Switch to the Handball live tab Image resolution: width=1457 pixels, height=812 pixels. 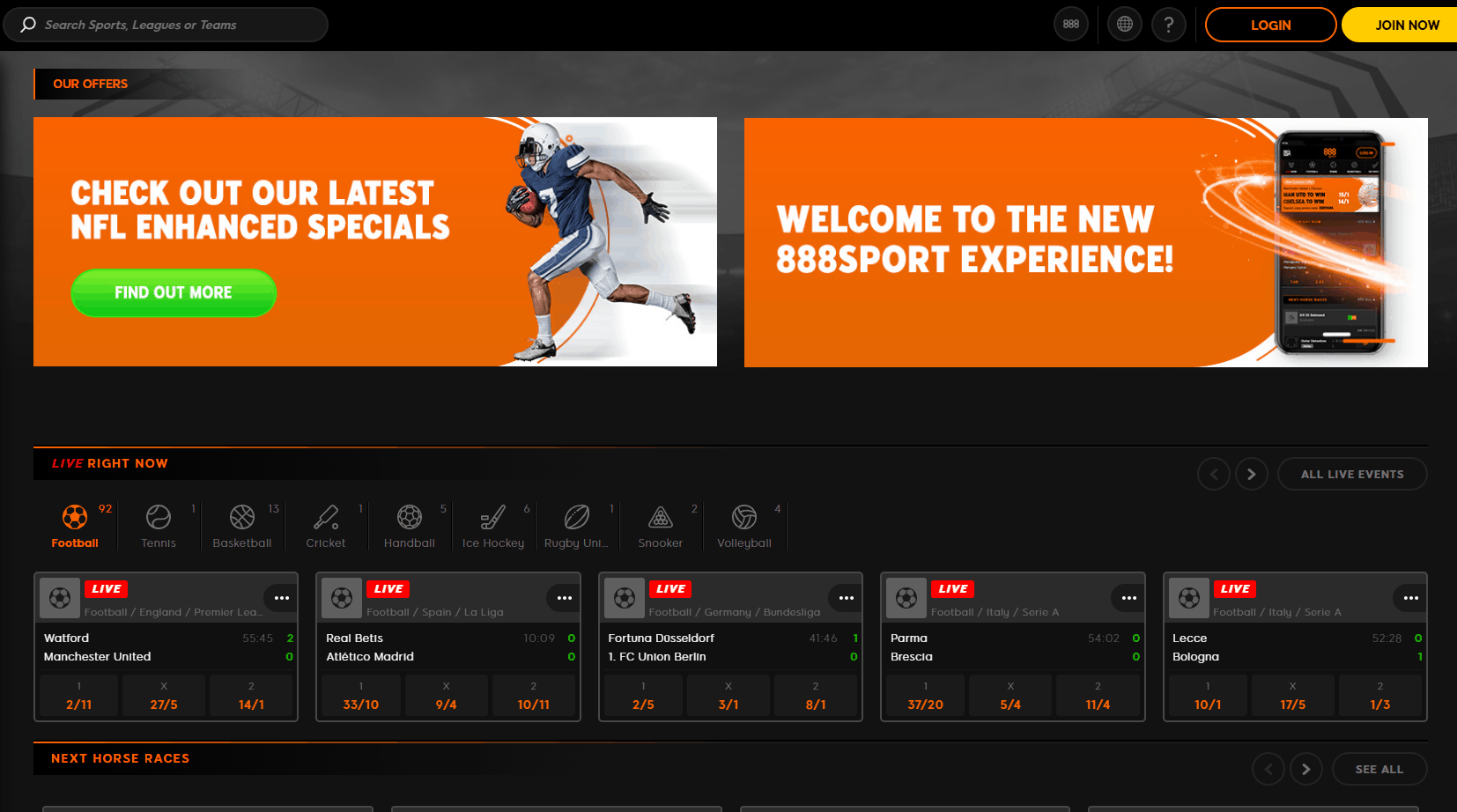coord(410,526)
